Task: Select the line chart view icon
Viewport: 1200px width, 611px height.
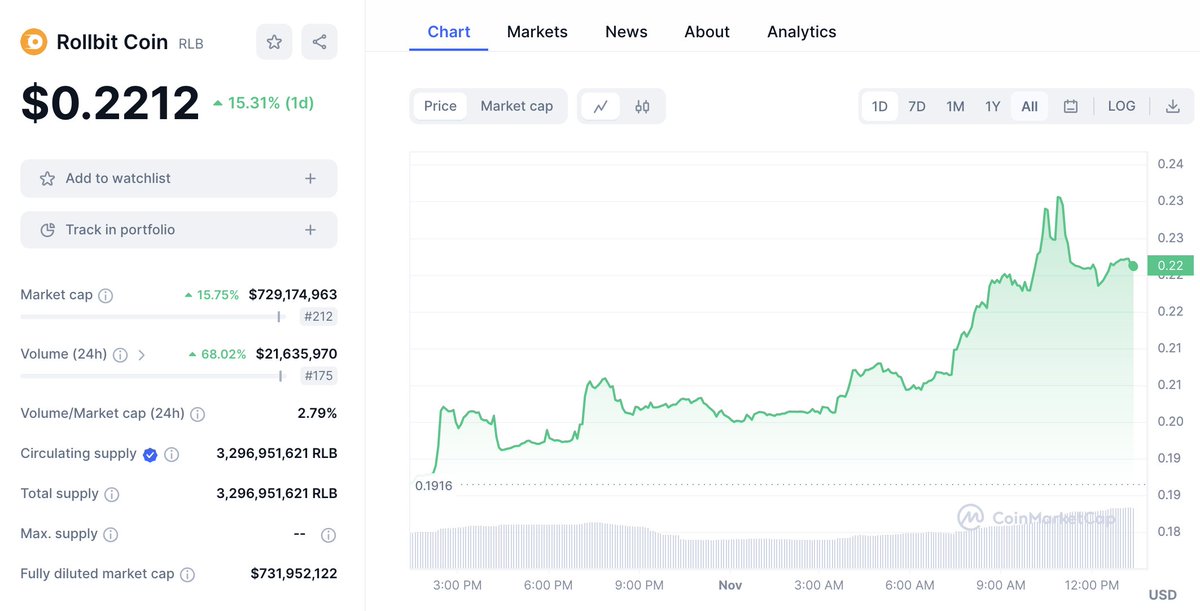Action: coord(600,106)
